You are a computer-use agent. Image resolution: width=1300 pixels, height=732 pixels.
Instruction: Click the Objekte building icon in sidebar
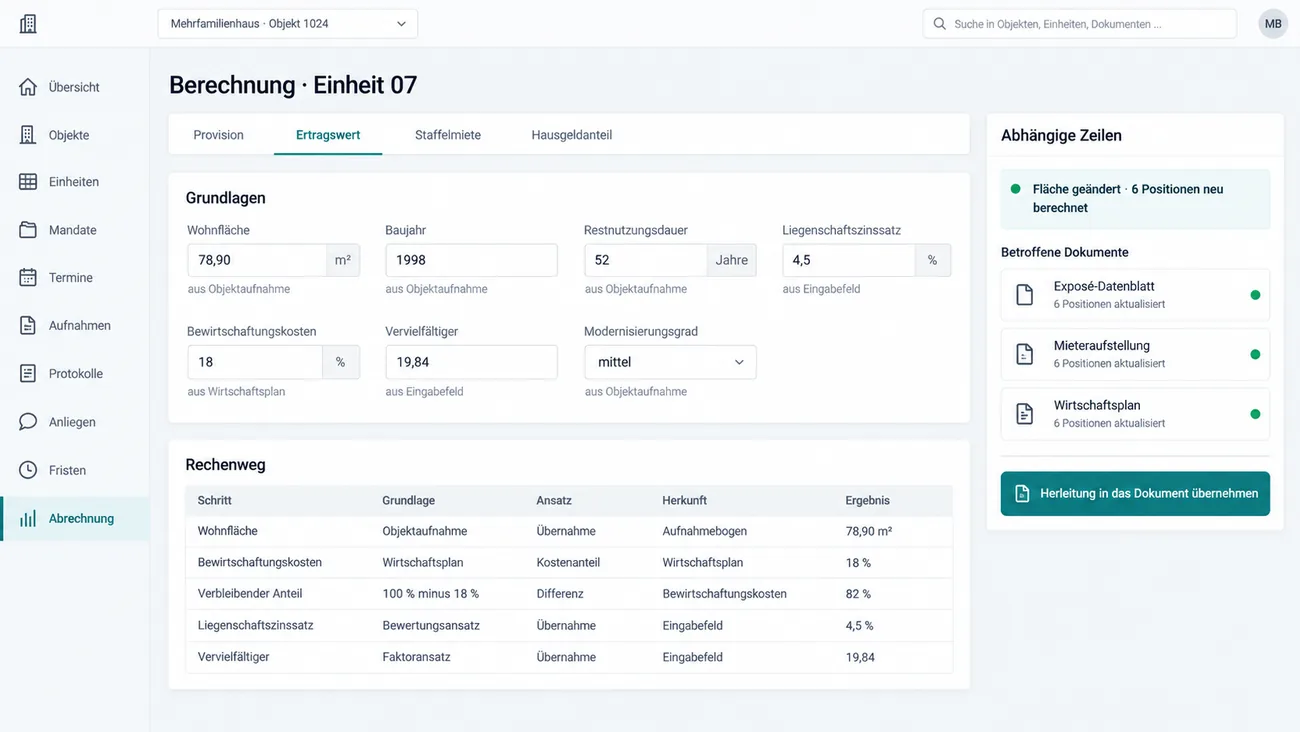click(x=28, y=135)
